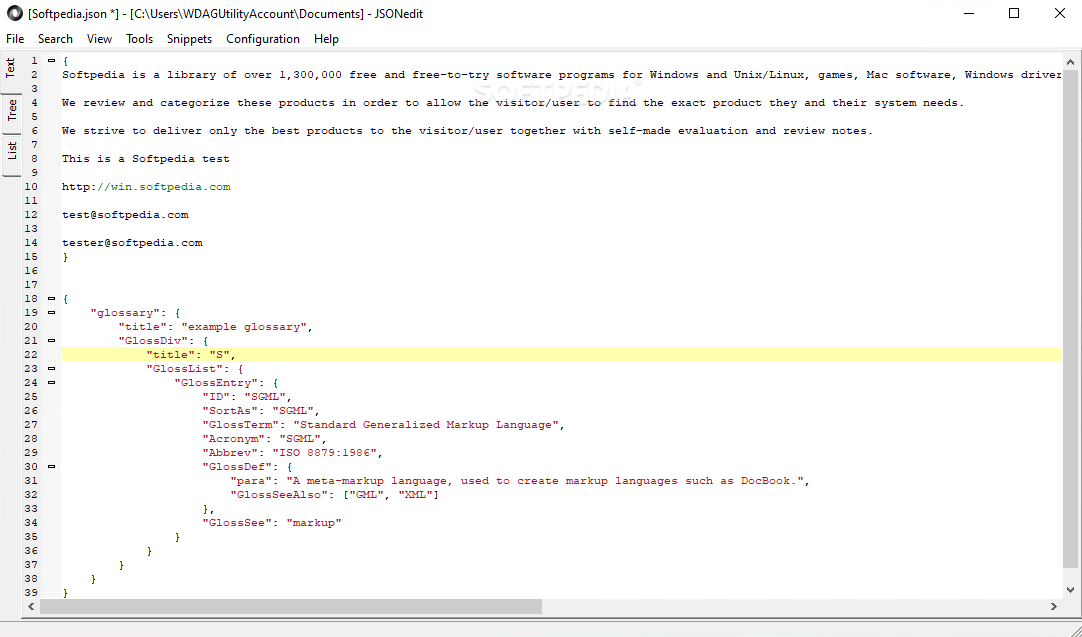Screen dimensions: 1082x637
Task: Minimize the JSONedit window
Action: coord(969,13)
